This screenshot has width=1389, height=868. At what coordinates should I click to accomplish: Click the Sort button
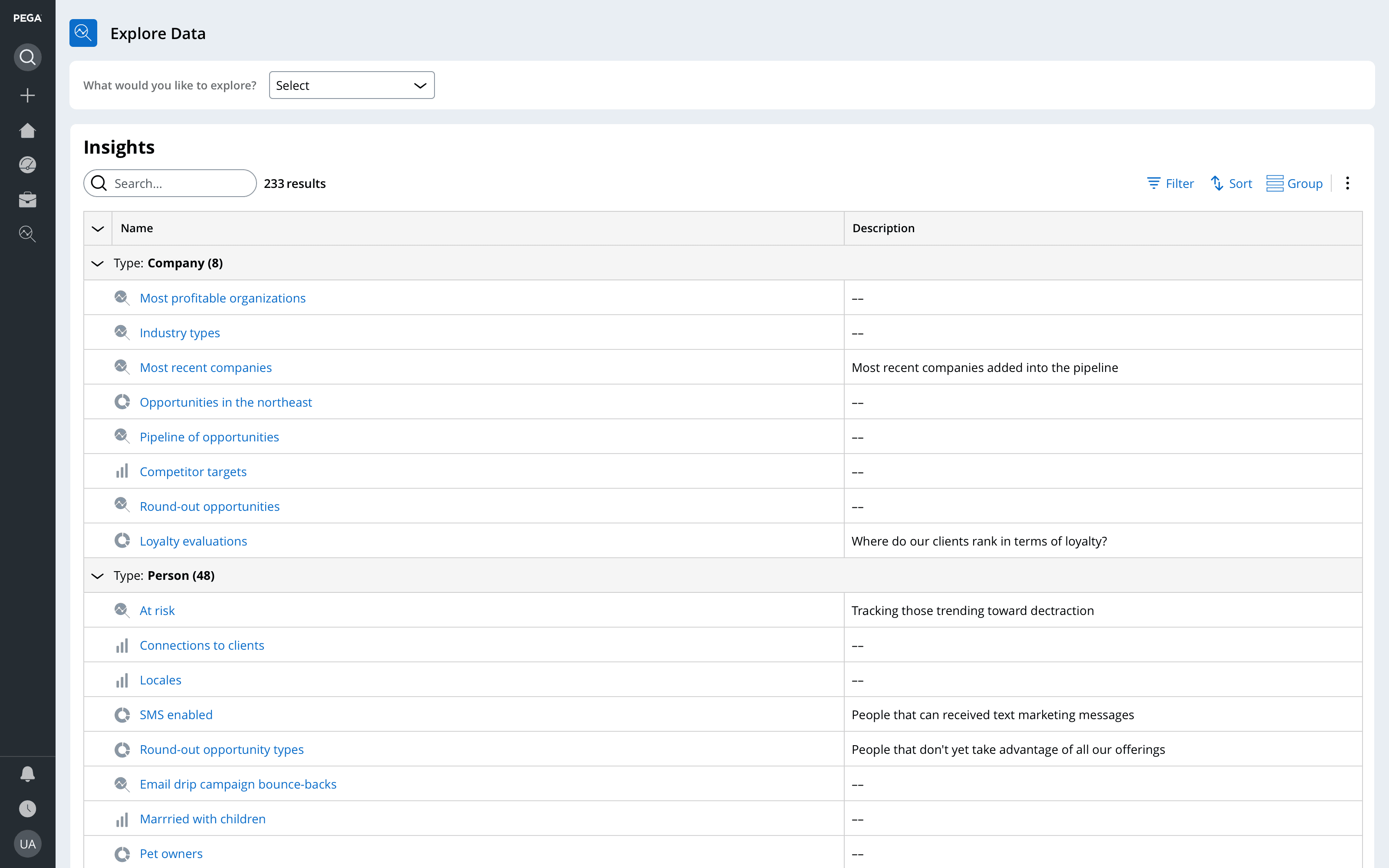coord(1231,184)
